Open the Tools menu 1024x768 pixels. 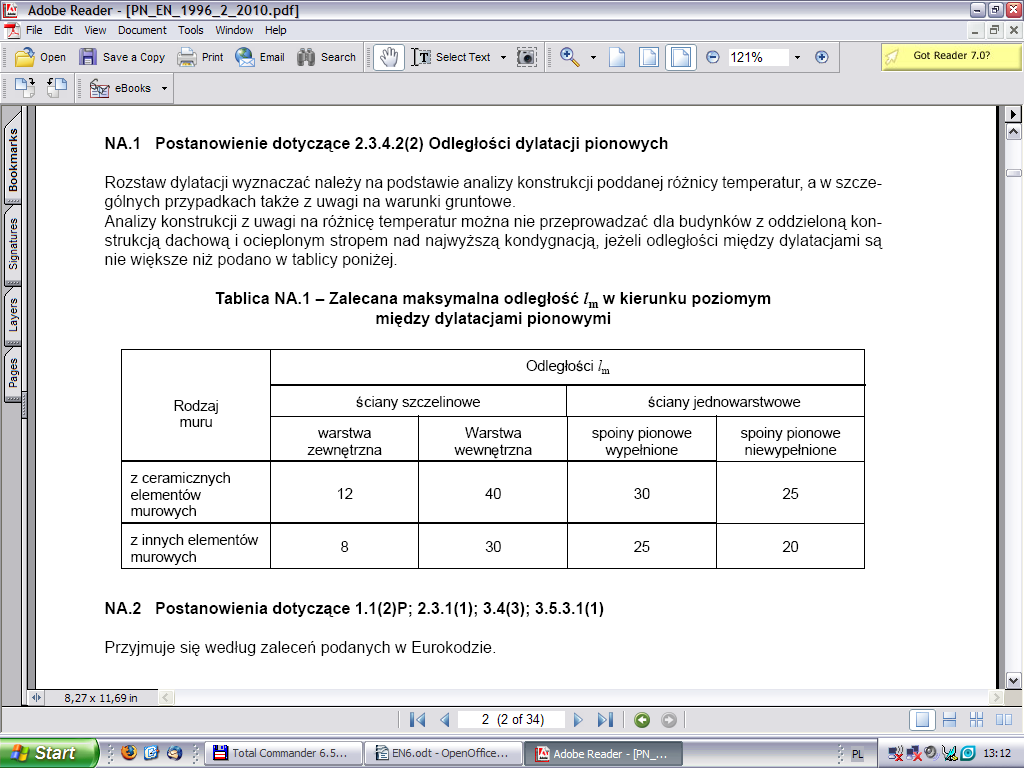[x=191, y=30]
